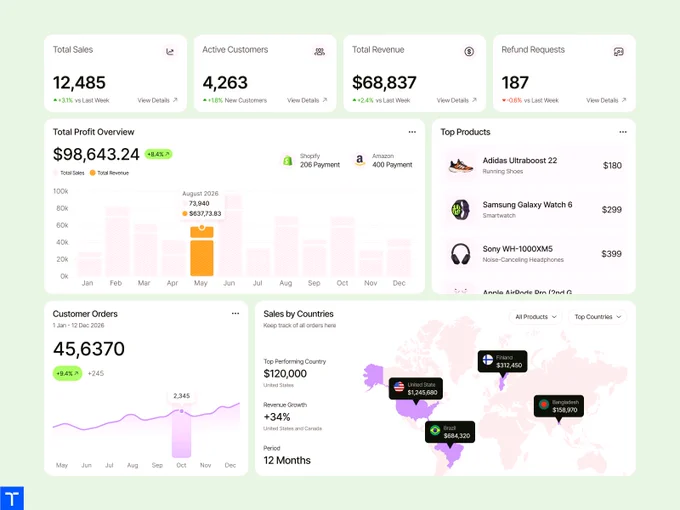Select Adidas Ultraboost 22 product row
The image size is (680, 510).
534,165
